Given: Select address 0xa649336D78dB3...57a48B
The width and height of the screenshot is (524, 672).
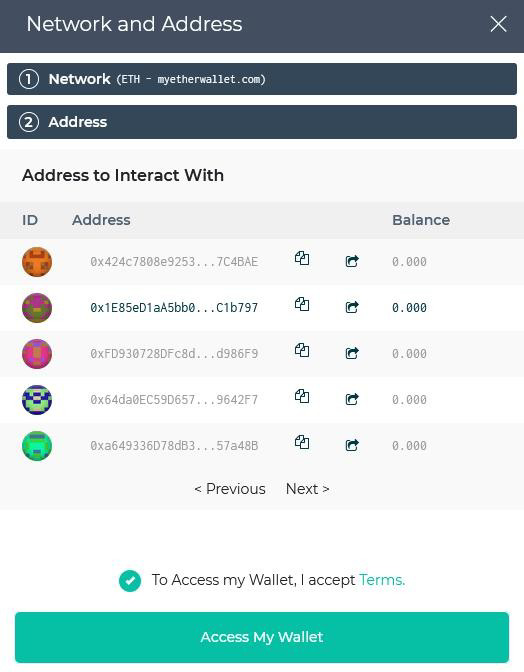Looking at the screenshot, I should point(262,446).
